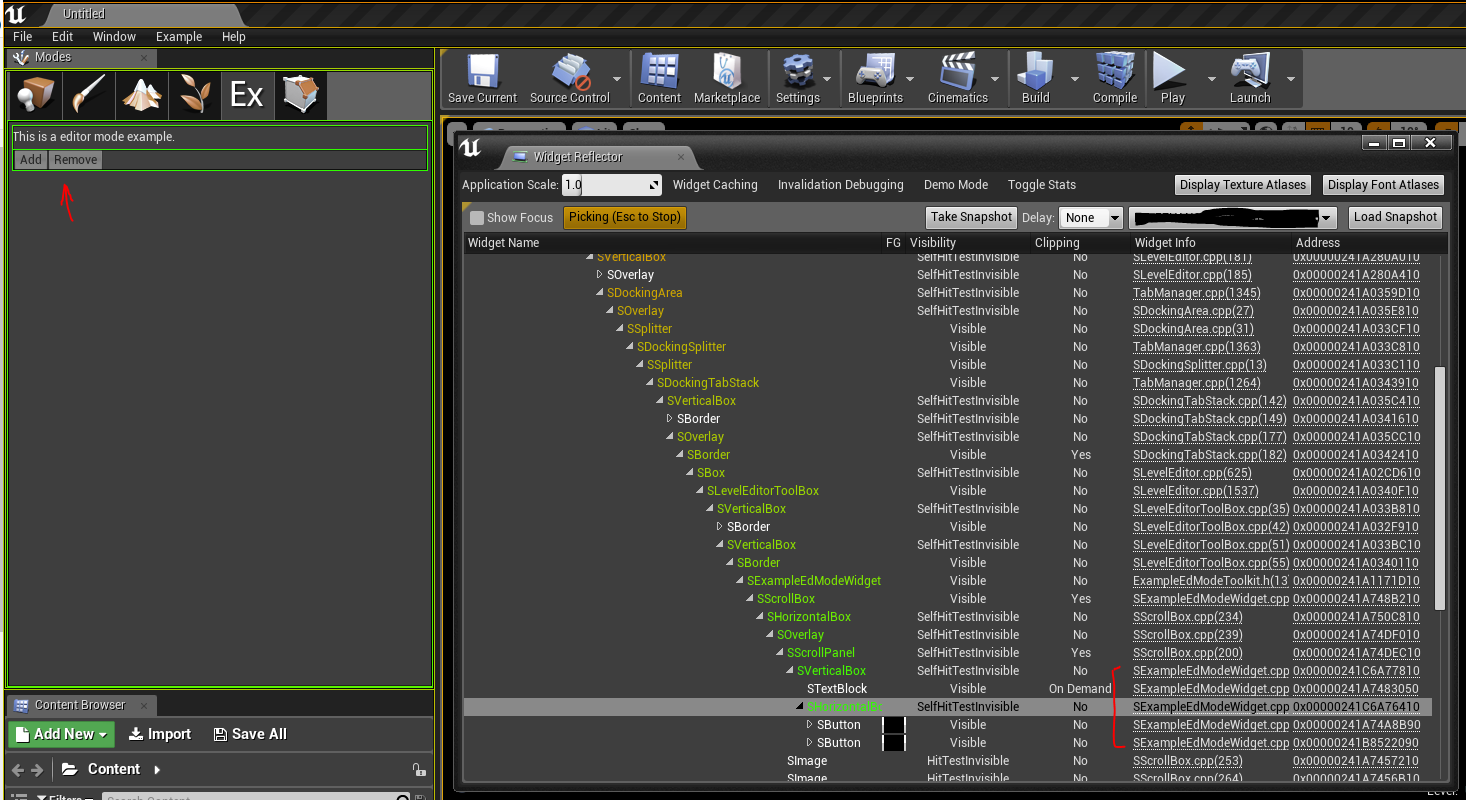Click the Widget Reflector vertical scrollbar
The height and width of the screenshot is (800, 1466).
pos(1440,488)
